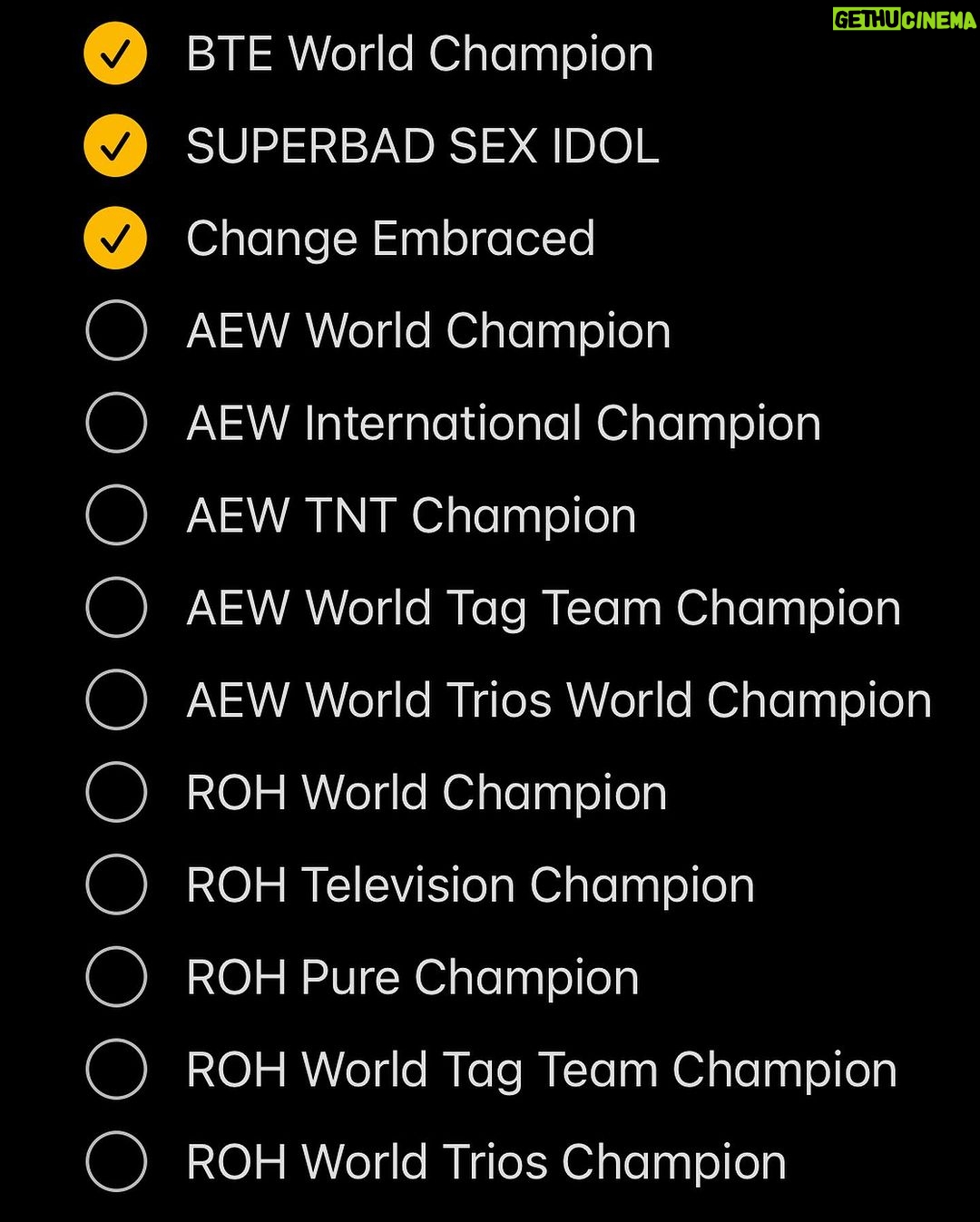The image size is (980, 1222).
Task: Click the GETHU CINEMA watermark logo
Action: (x=904, y=19)
